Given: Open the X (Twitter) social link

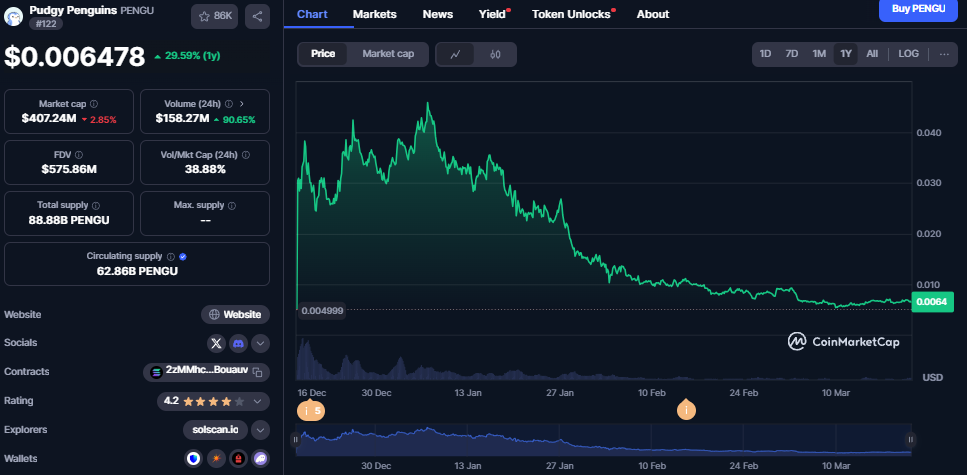Looking at the screenshot, I should click(x=216, y=344).
